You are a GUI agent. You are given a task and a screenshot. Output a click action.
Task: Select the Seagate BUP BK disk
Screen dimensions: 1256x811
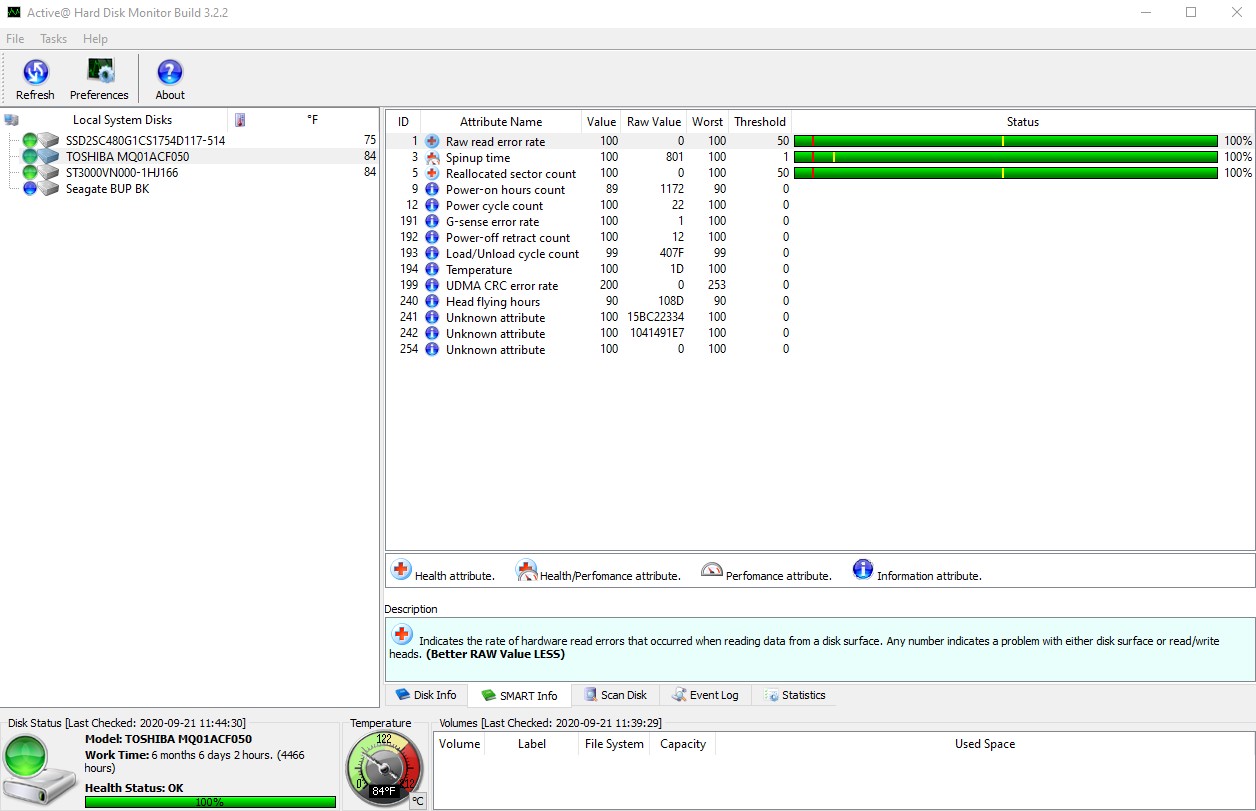(x=107, y=189)
